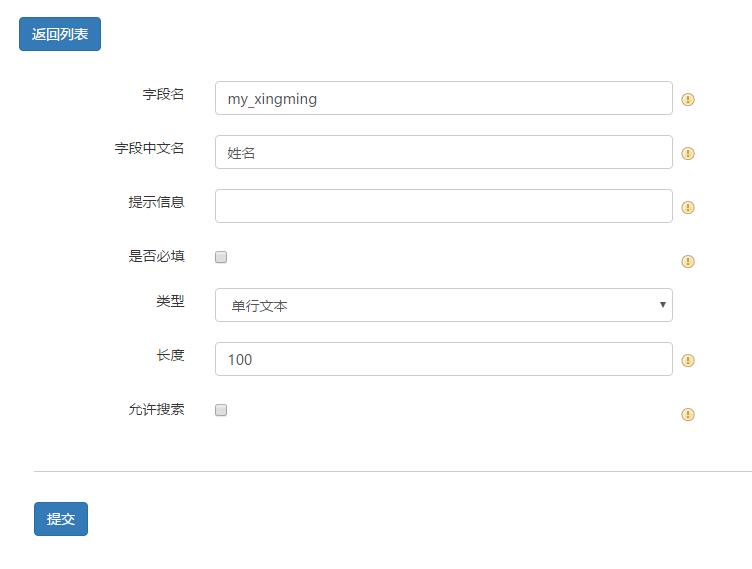
Task: Click the 字段名 label text
Action: (x=163, y=95)
